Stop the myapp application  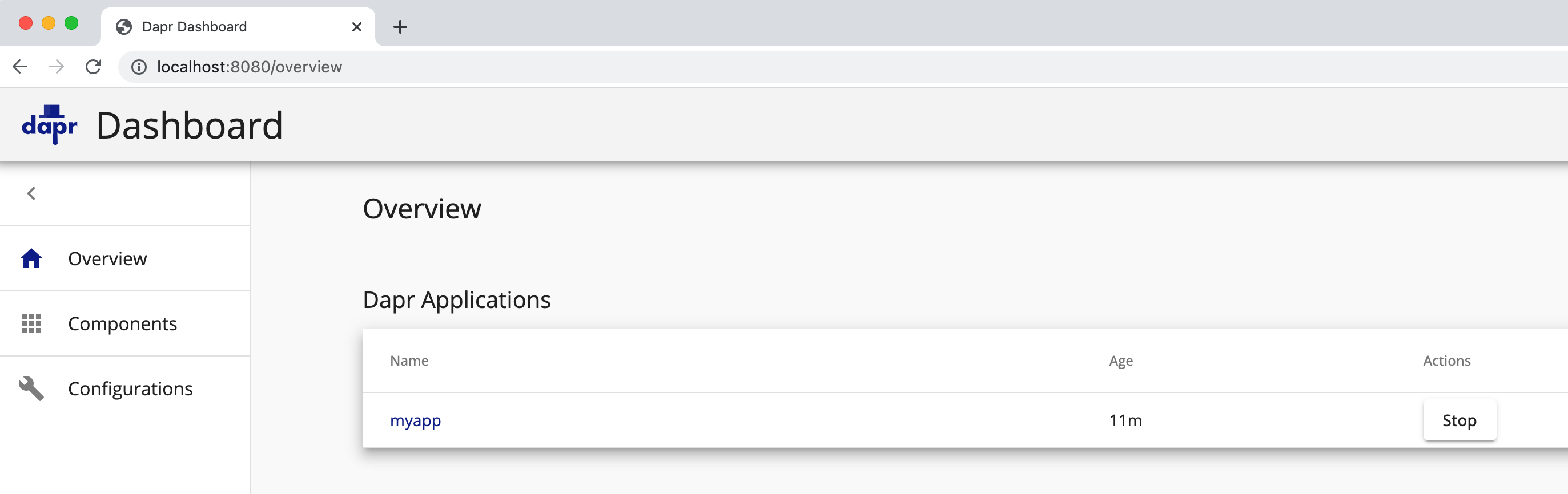point(1459,420)
